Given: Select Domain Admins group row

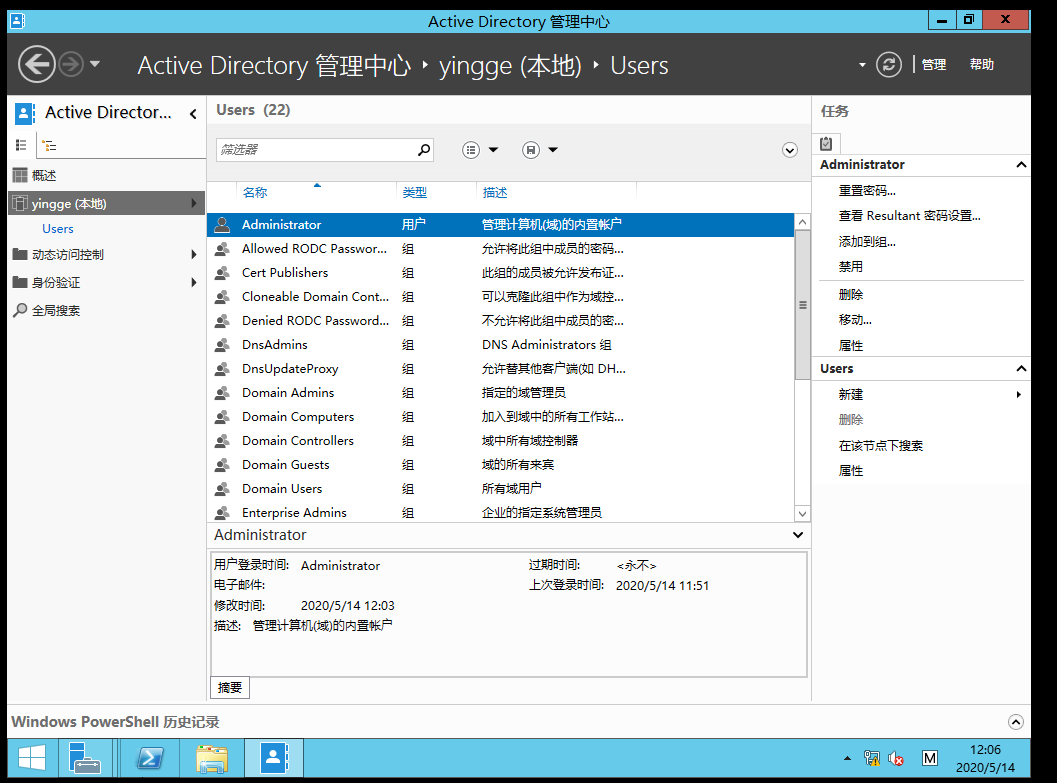Looking at the screenshot, I should (x=500, y=393).
